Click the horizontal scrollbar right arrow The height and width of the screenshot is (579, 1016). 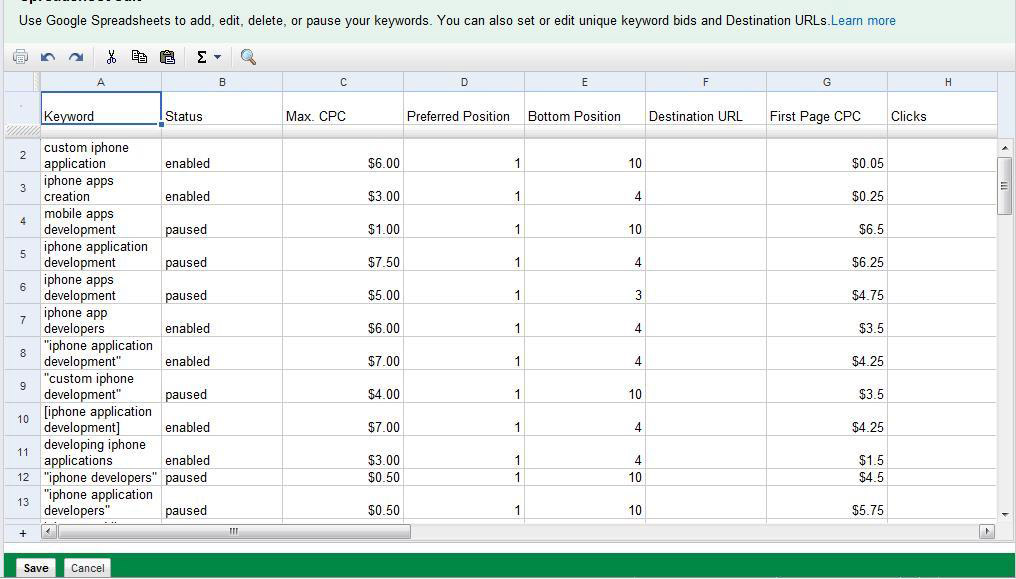[x=987, y=532]
